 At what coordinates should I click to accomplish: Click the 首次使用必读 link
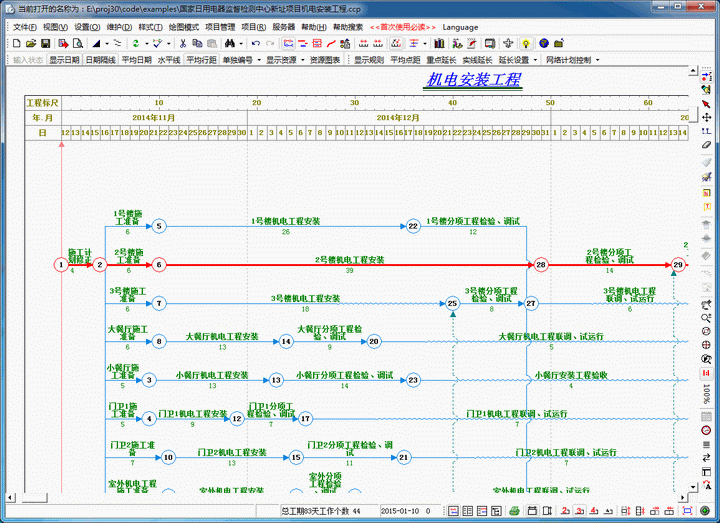[401, 27]
